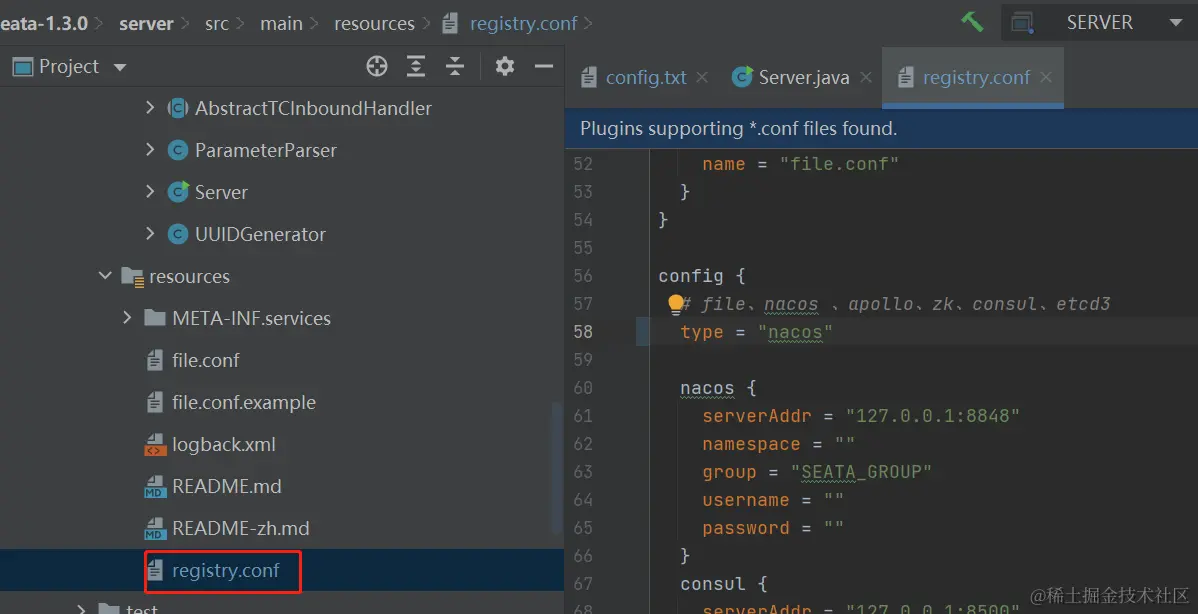
Task: Click breadcrumb 'server' in navigation bar
Action: pyautogui.click(x=146, y=24)
